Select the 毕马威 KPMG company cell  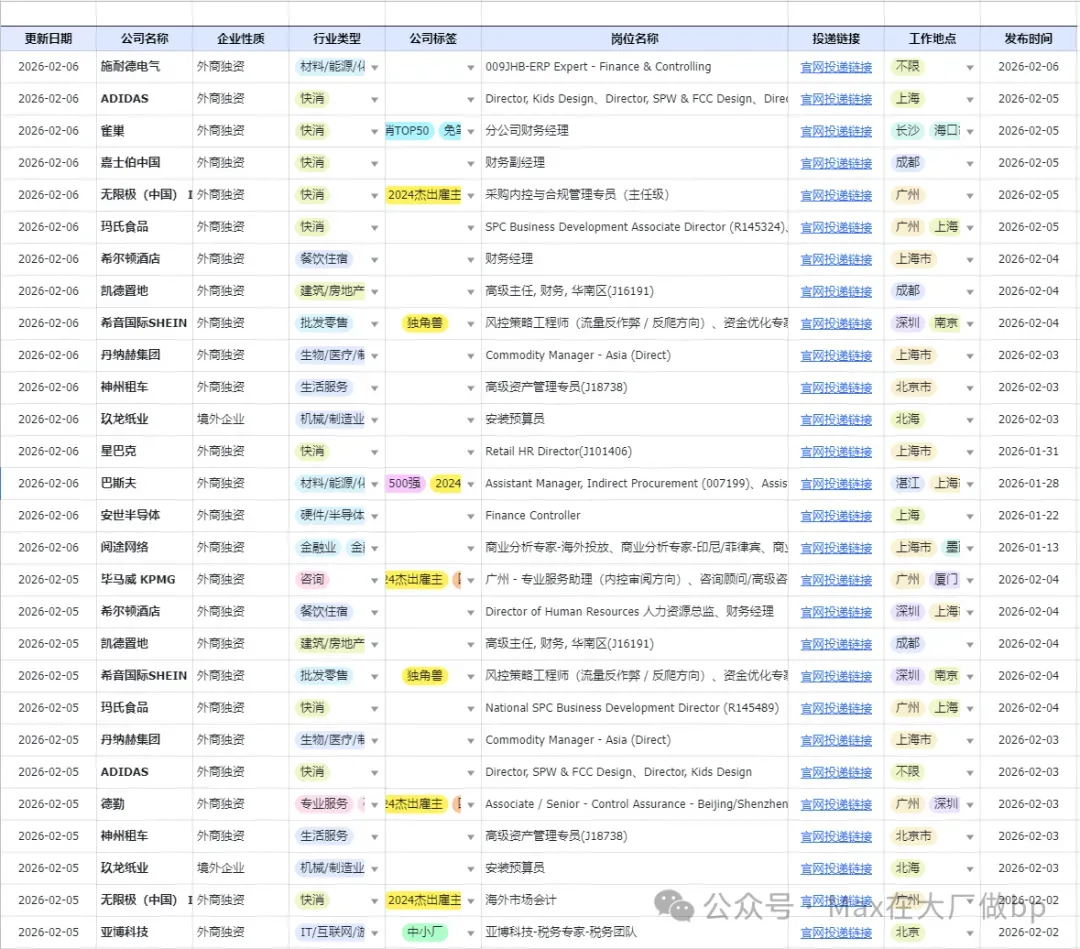(x=145, y=580)
